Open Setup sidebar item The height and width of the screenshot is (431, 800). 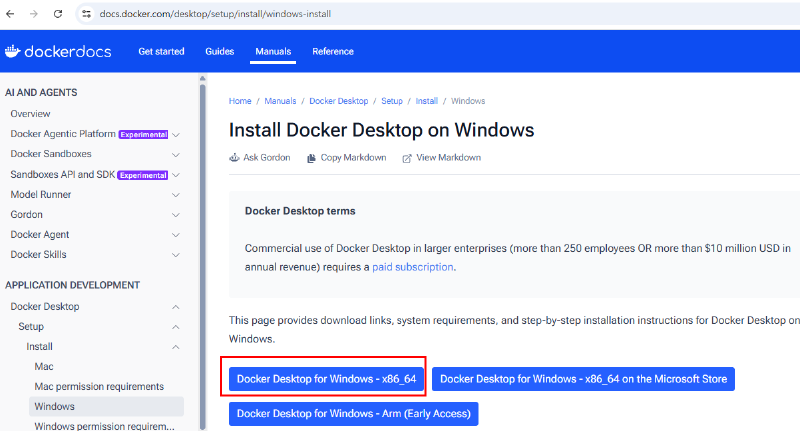point(31,326)
